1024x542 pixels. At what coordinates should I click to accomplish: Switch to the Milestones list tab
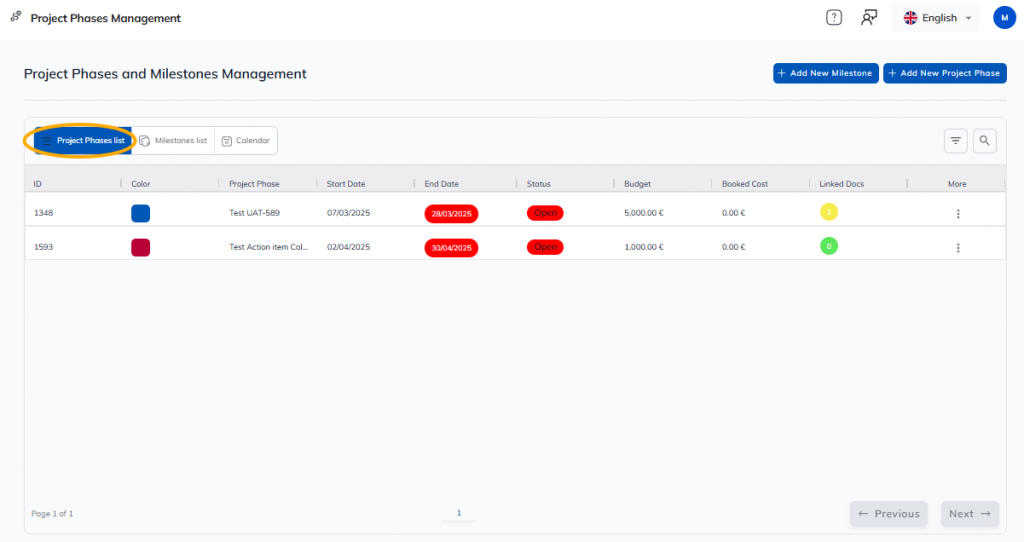173,141
